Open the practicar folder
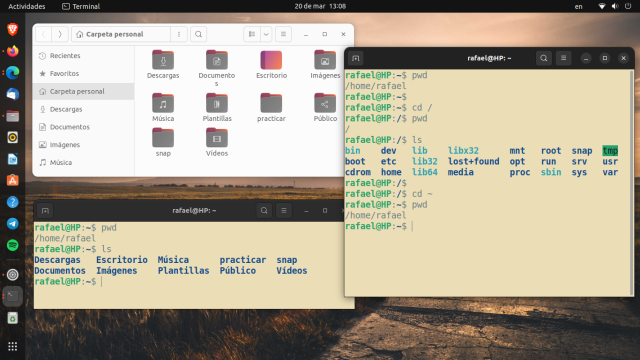 [271, 103]
